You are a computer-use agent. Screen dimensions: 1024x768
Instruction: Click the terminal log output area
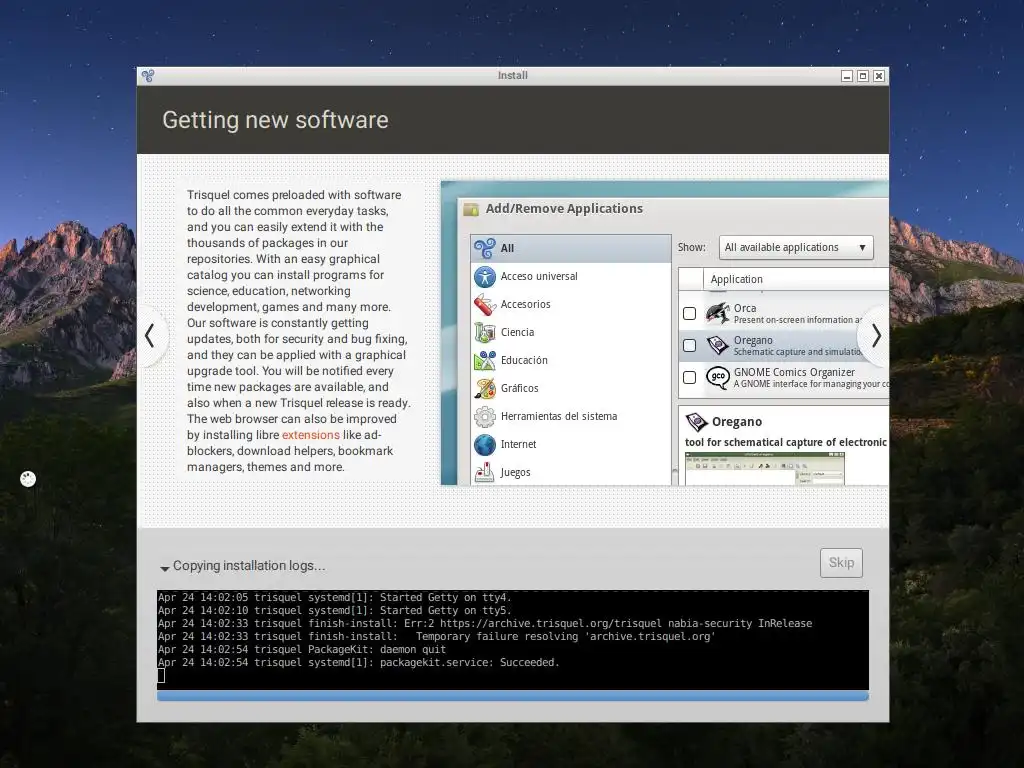point(513,640)
